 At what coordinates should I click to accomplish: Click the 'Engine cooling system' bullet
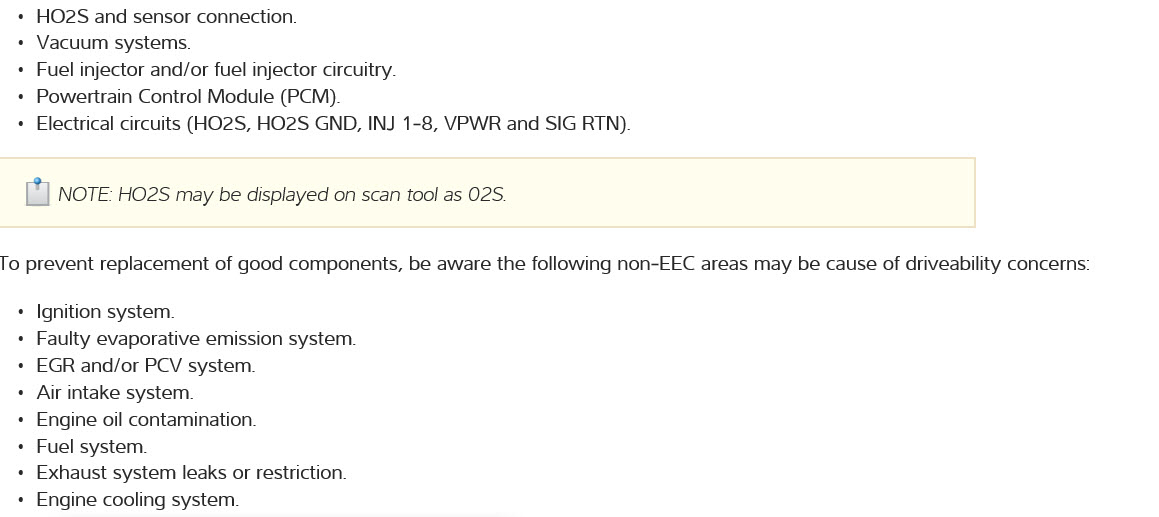click(137, 500)
